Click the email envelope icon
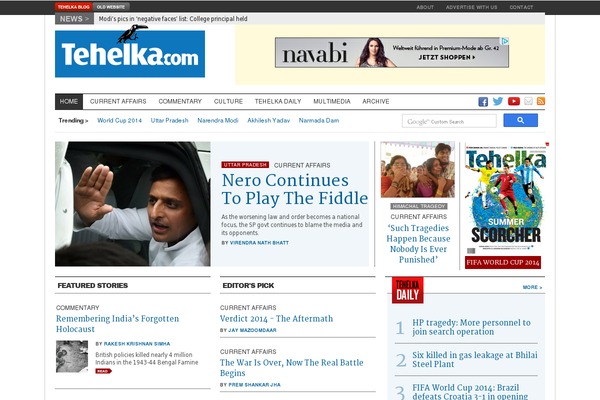 click(528, 101)
